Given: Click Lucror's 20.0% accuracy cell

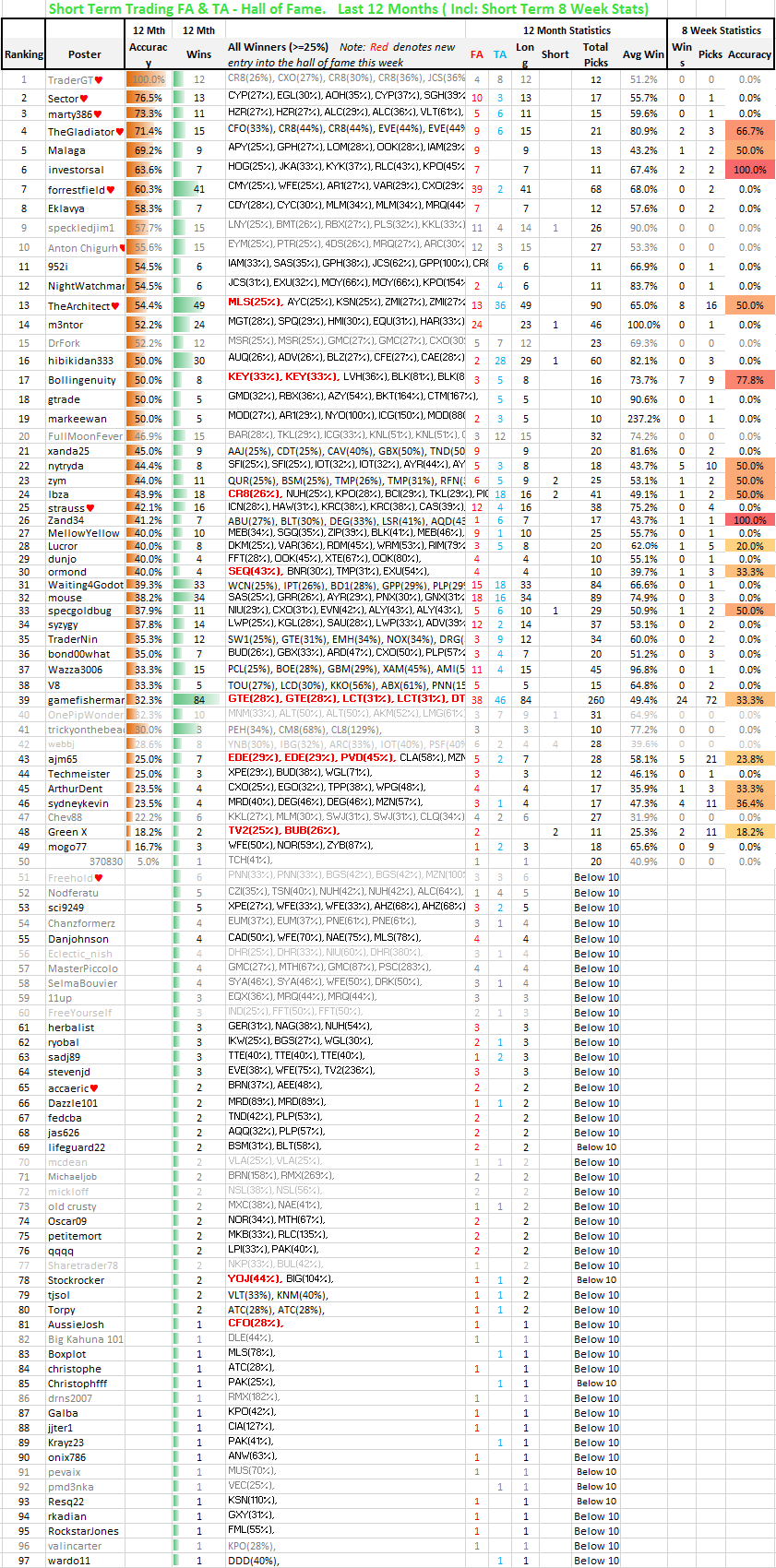Looking at the screenshot, I should pyautogui.click(x=749, y=546).
